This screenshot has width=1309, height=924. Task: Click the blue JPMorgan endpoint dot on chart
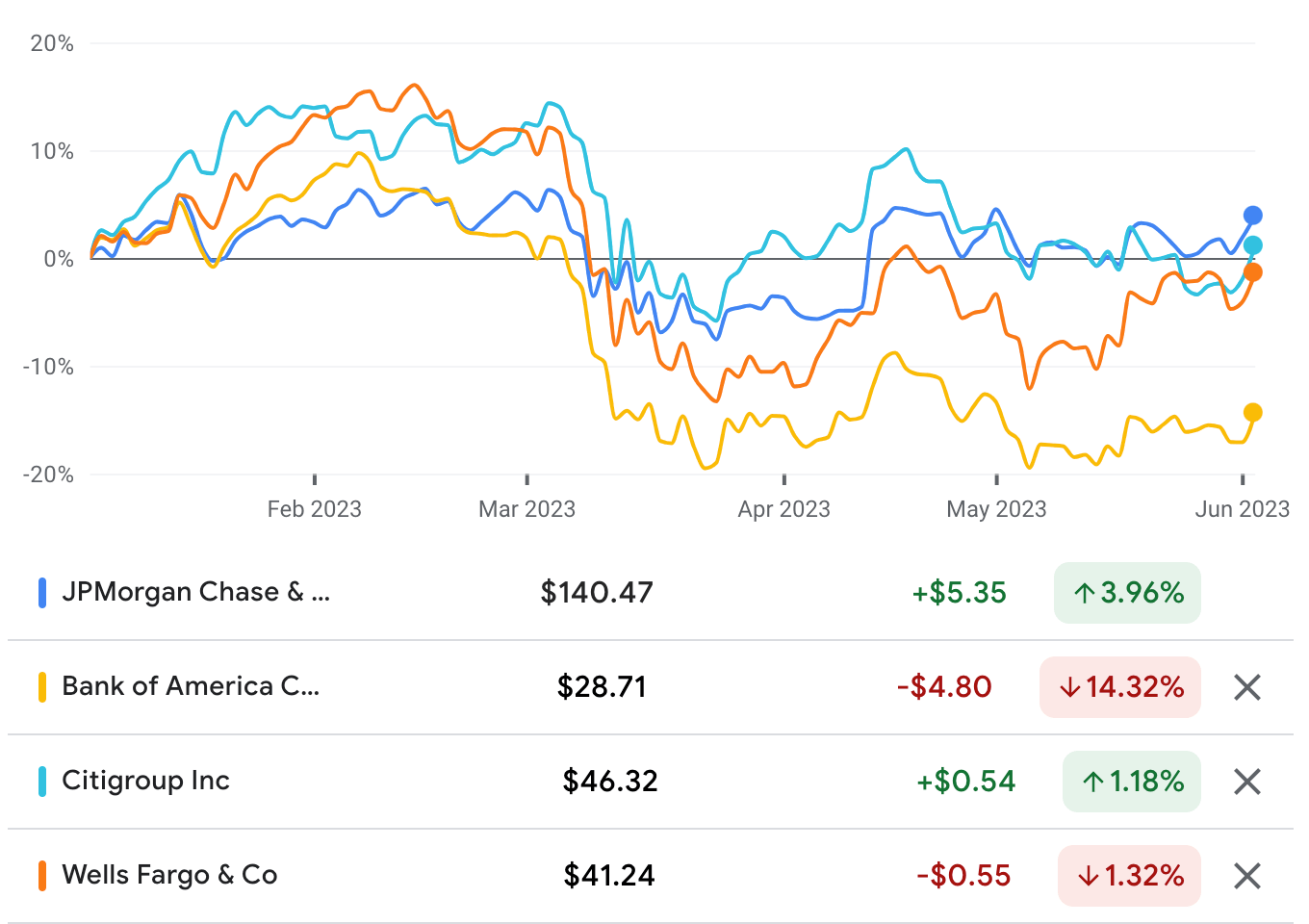pos(1252,213)
